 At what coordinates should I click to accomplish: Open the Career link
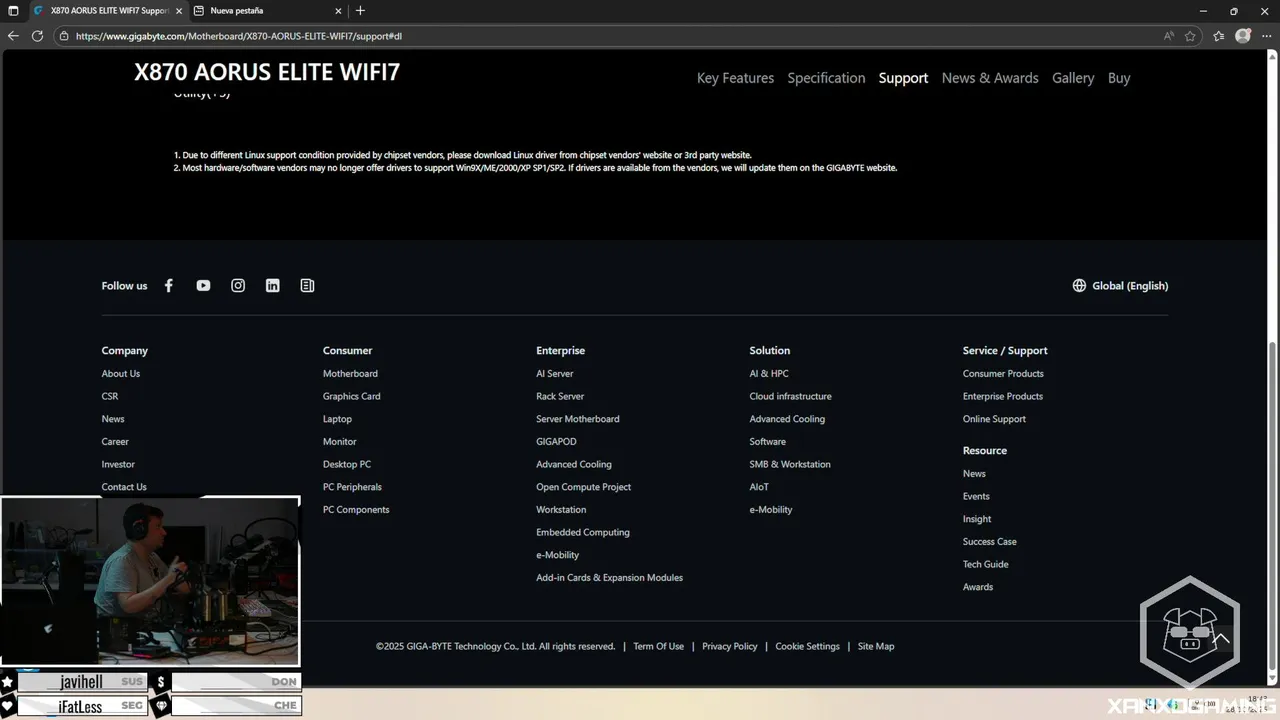[115, 442]
